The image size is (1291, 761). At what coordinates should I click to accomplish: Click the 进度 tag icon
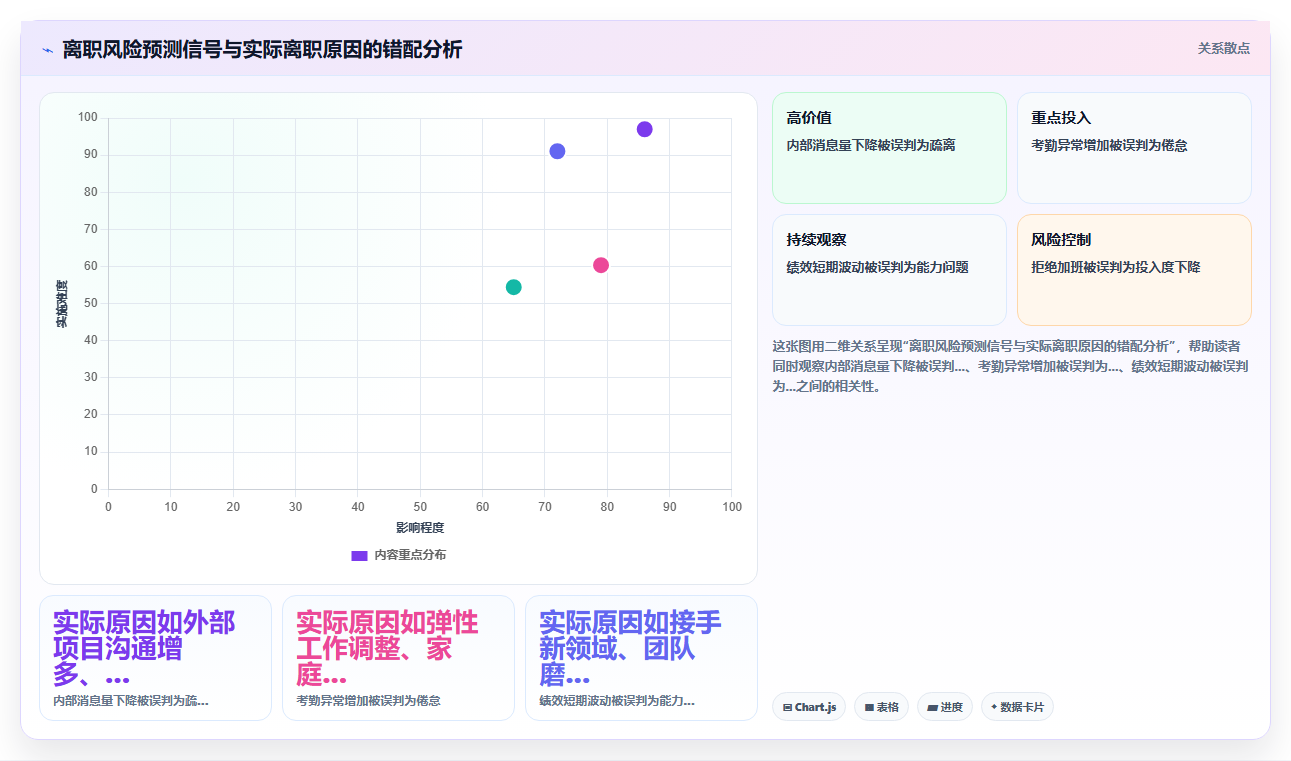click(x=932, y=707)
